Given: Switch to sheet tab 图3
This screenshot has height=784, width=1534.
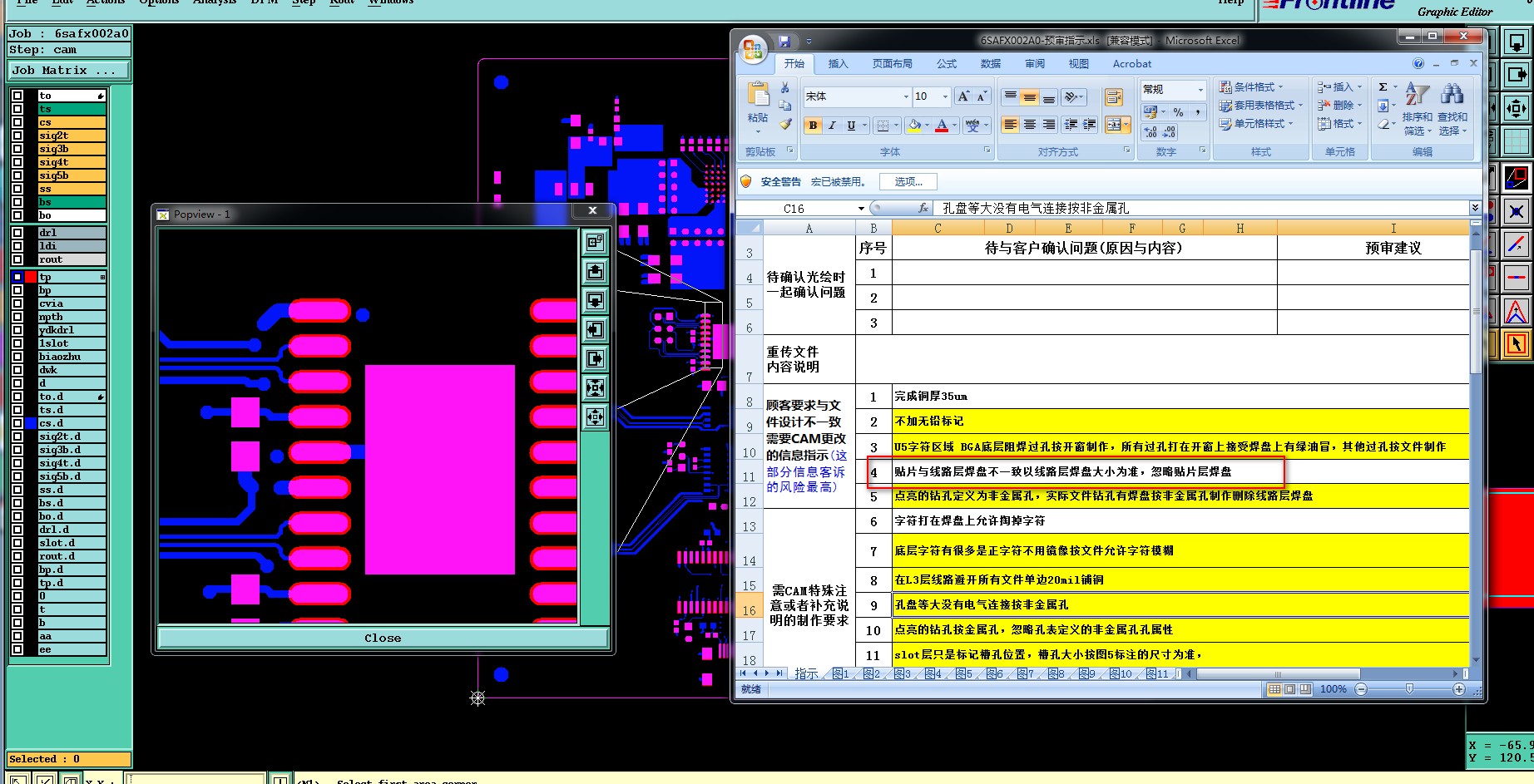Looking at the screenshot, I should (x=903, y=674).
